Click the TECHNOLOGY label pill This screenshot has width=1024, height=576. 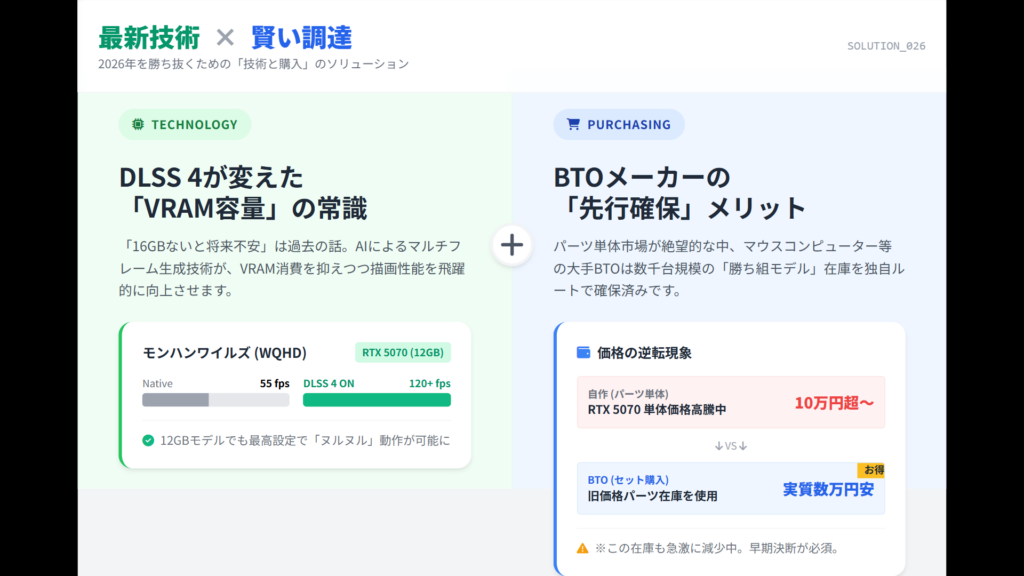pyautogui.click(x=185, y=125)
